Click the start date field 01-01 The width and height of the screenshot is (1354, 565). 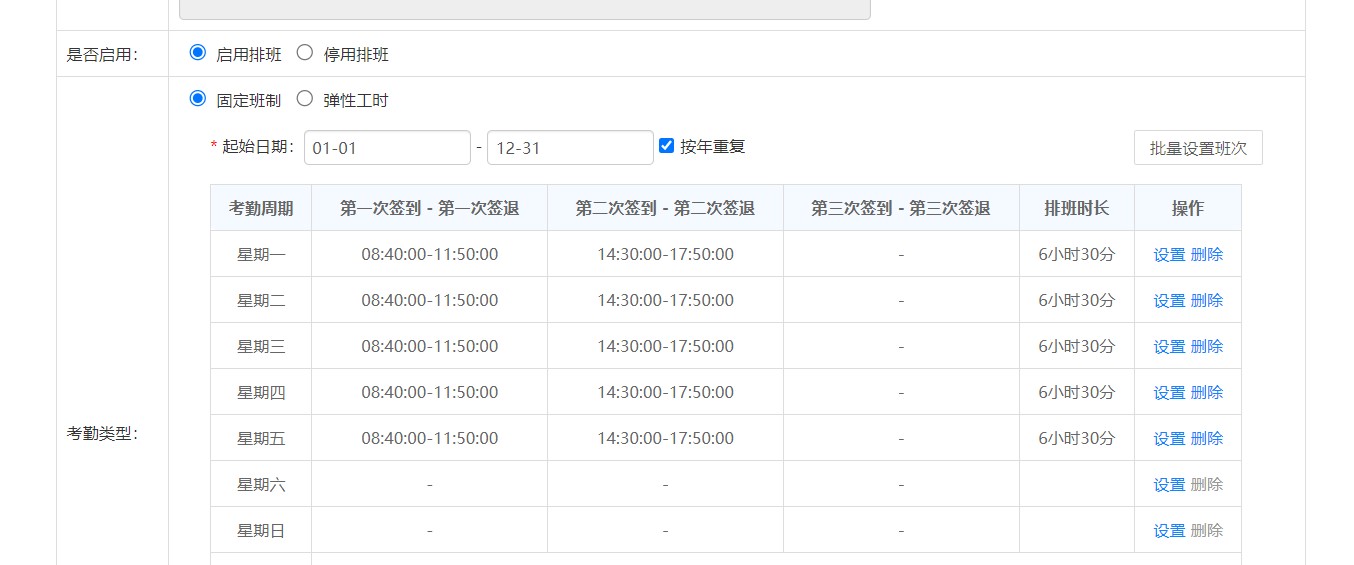[x=387, y=148]
